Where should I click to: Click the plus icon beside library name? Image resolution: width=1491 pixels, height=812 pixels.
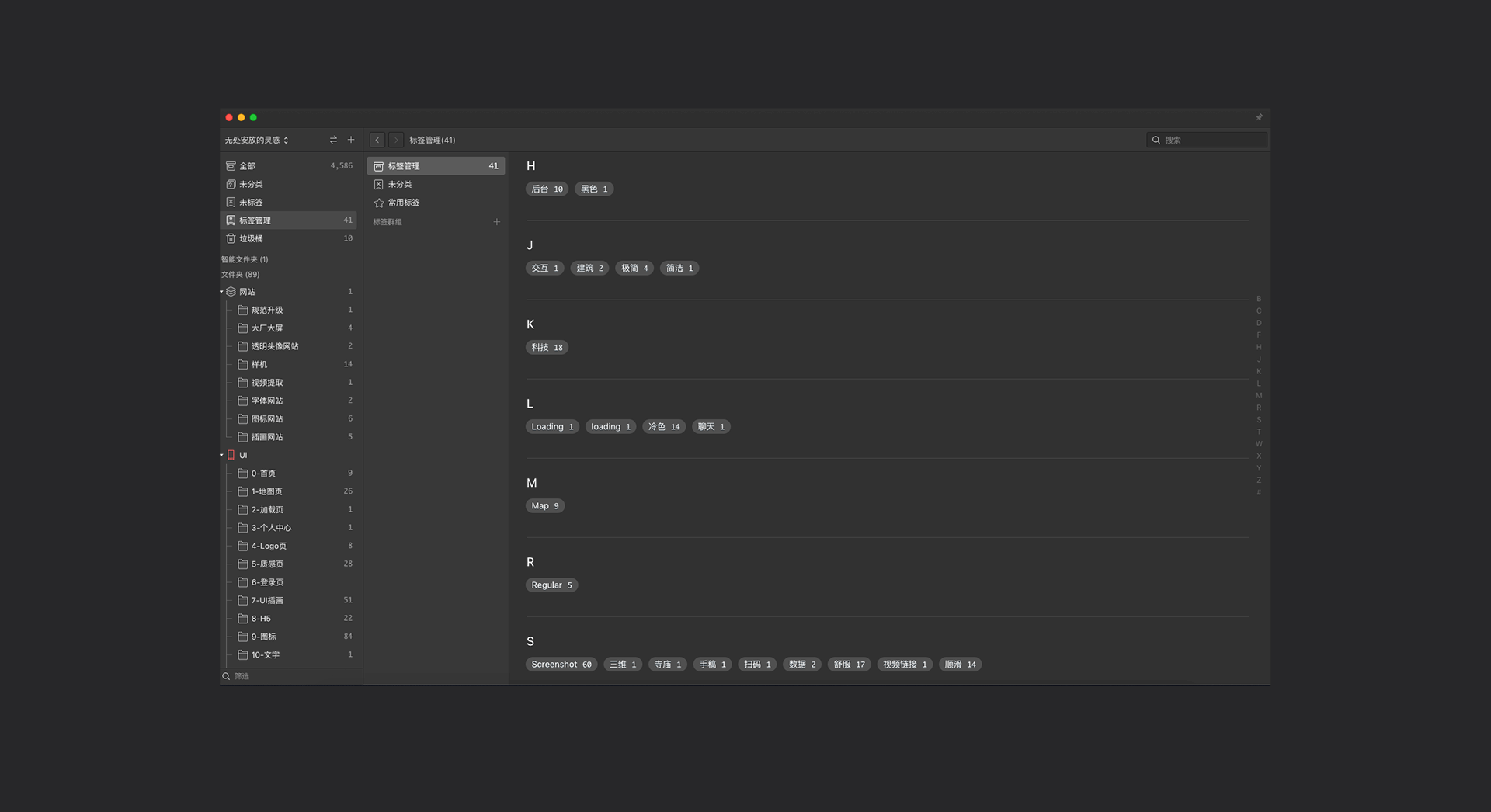(351, 140)
